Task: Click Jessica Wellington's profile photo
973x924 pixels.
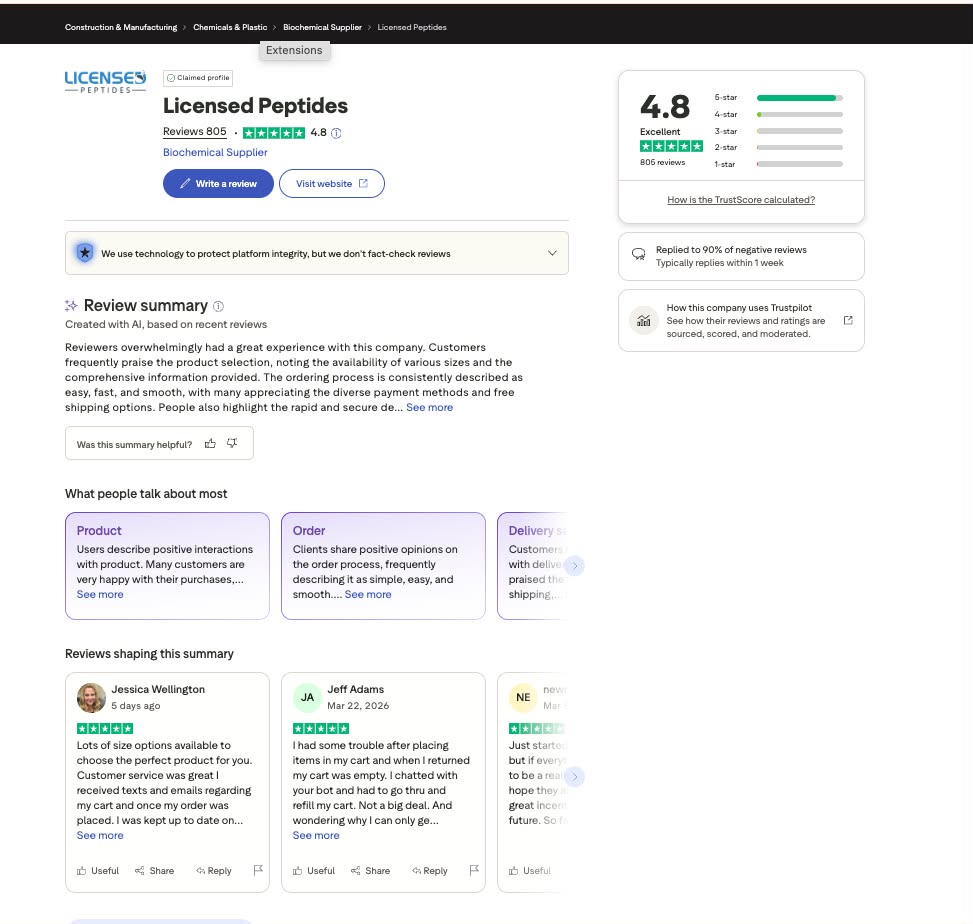Action: click(91, 697)
